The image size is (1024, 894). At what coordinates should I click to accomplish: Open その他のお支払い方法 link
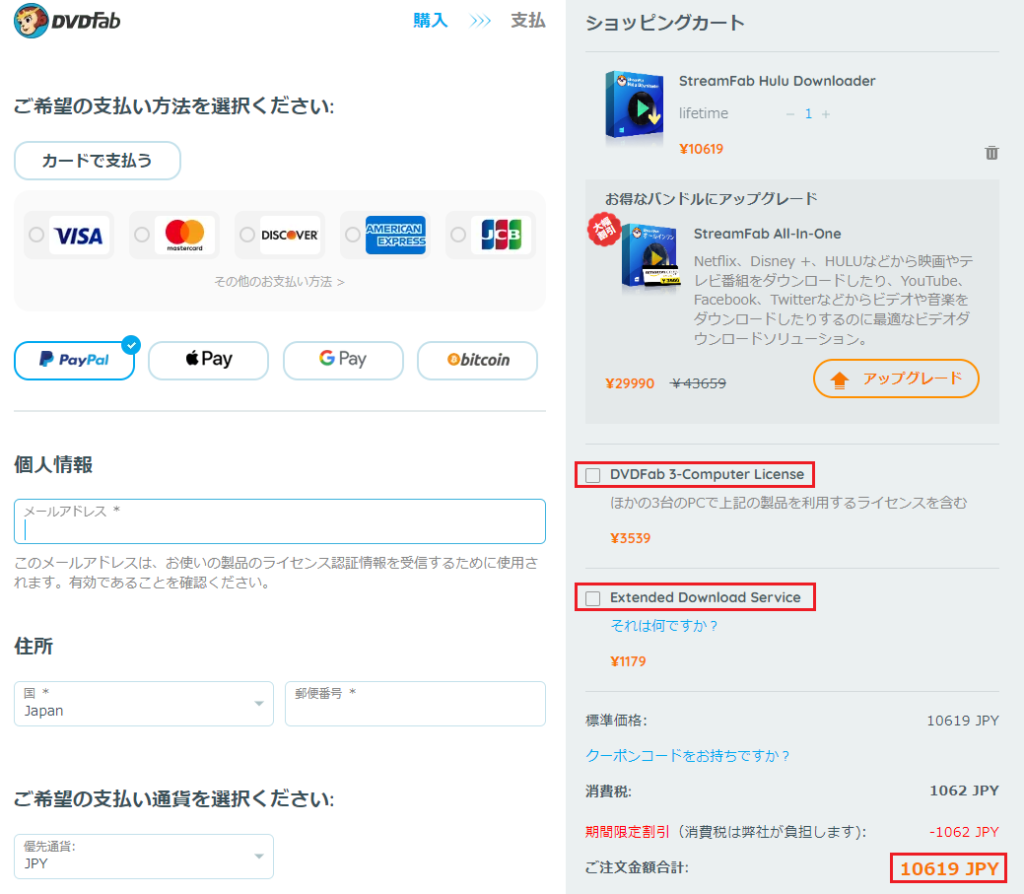tap(280, 281)
